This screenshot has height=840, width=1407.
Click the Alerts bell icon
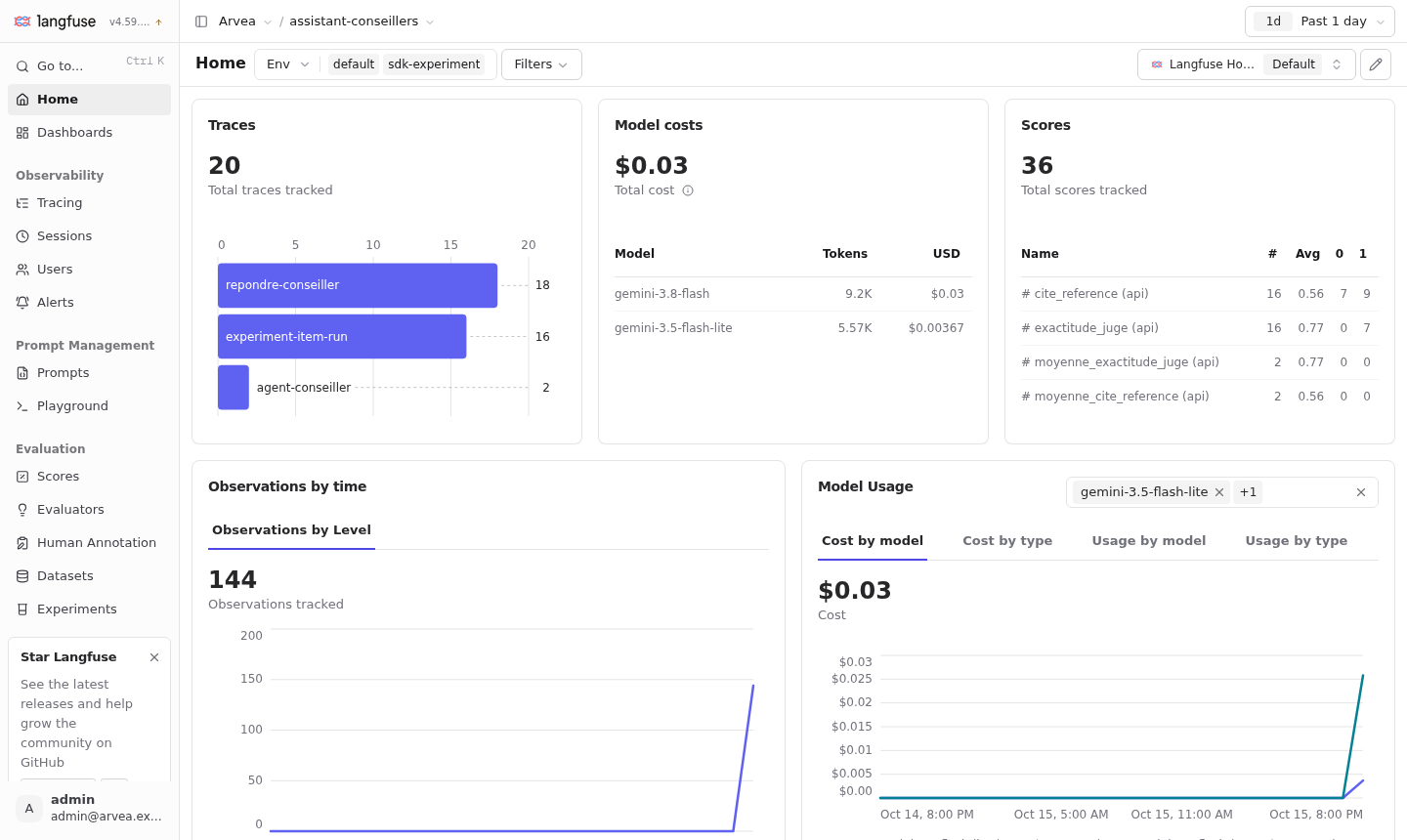pyautogui.click(x=22, y=303)
